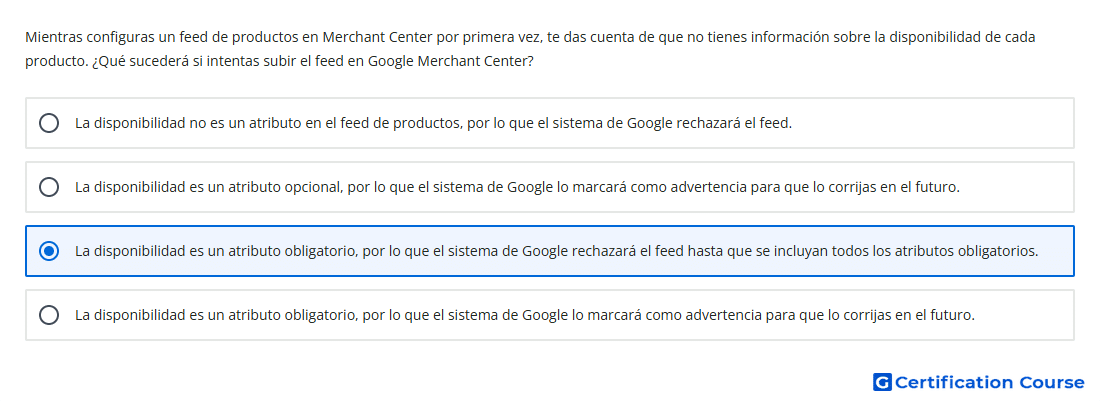Viewport: 1100px width, 401px height.
Task: Click 'corrijas en el futuro' in the fourth option
Action: pos(910,315)
